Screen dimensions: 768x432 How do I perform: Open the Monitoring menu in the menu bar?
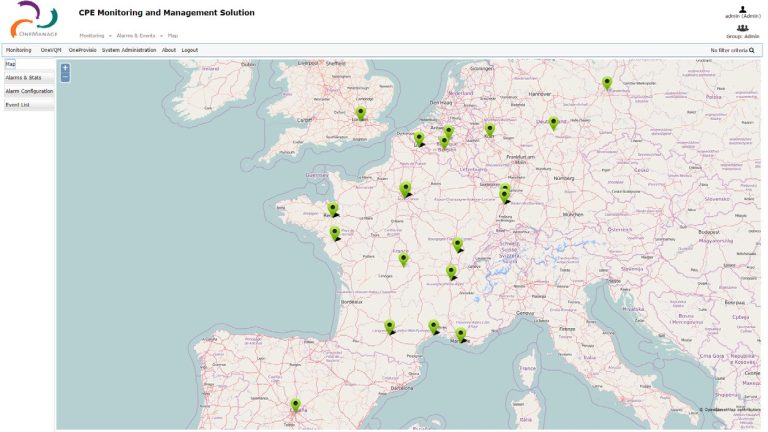(19, 50)
